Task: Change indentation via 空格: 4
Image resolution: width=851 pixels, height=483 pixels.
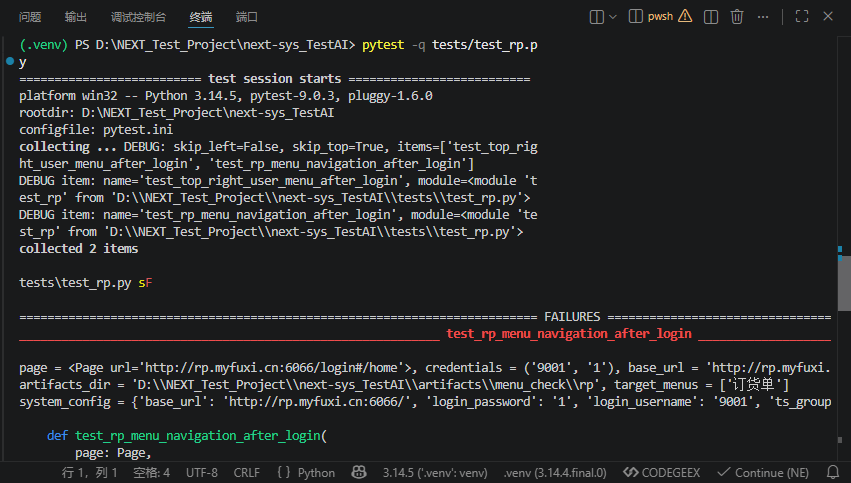Action: click(151, 473)
